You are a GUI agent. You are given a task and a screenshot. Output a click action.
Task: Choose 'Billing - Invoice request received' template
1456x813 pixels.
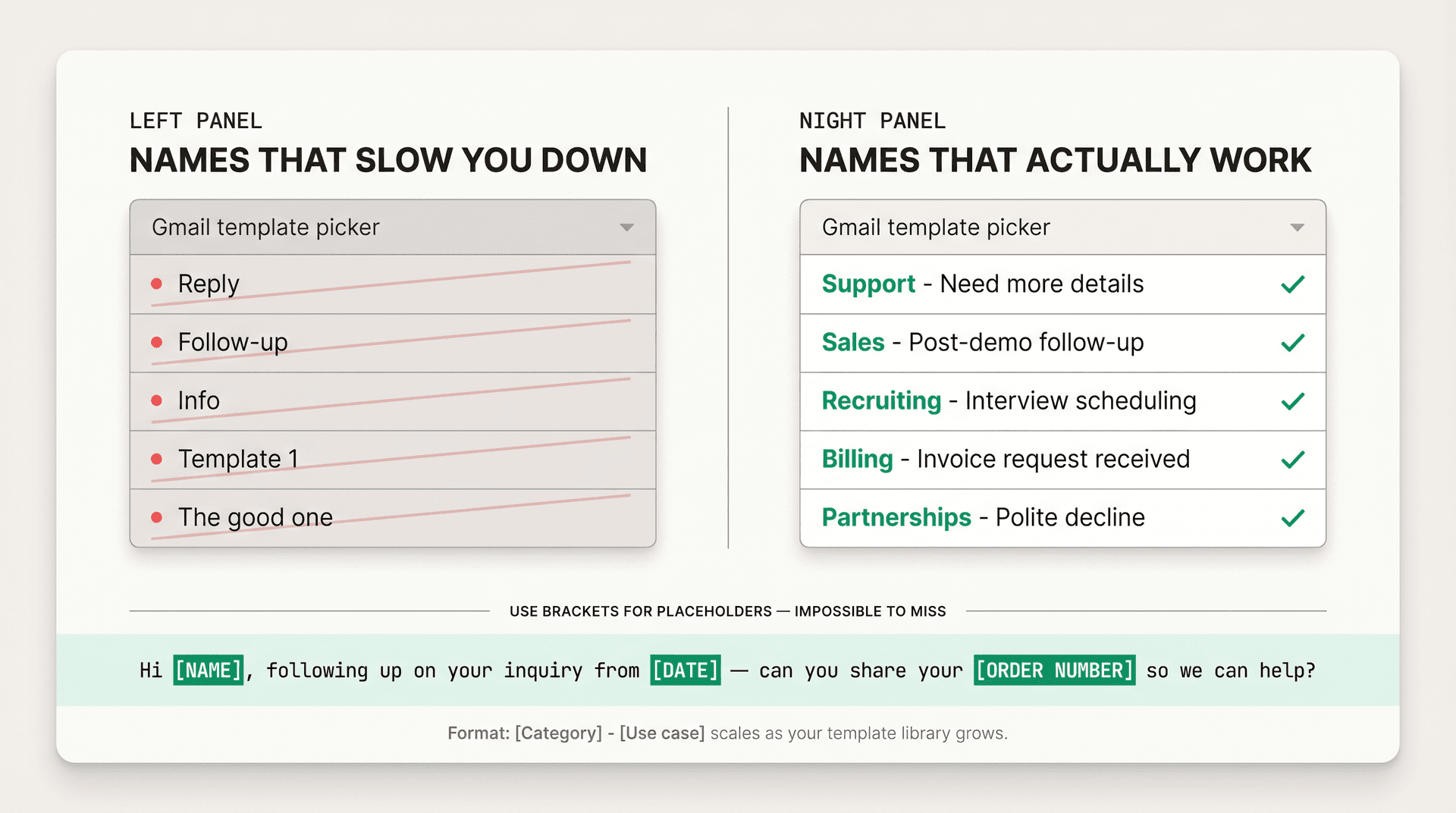click(1006, 460)
